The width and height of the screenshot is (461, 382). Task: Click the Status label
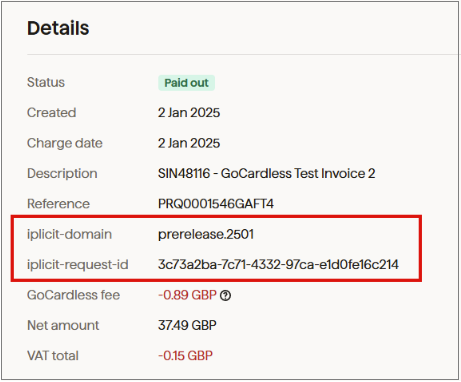(x=46, y=82)
